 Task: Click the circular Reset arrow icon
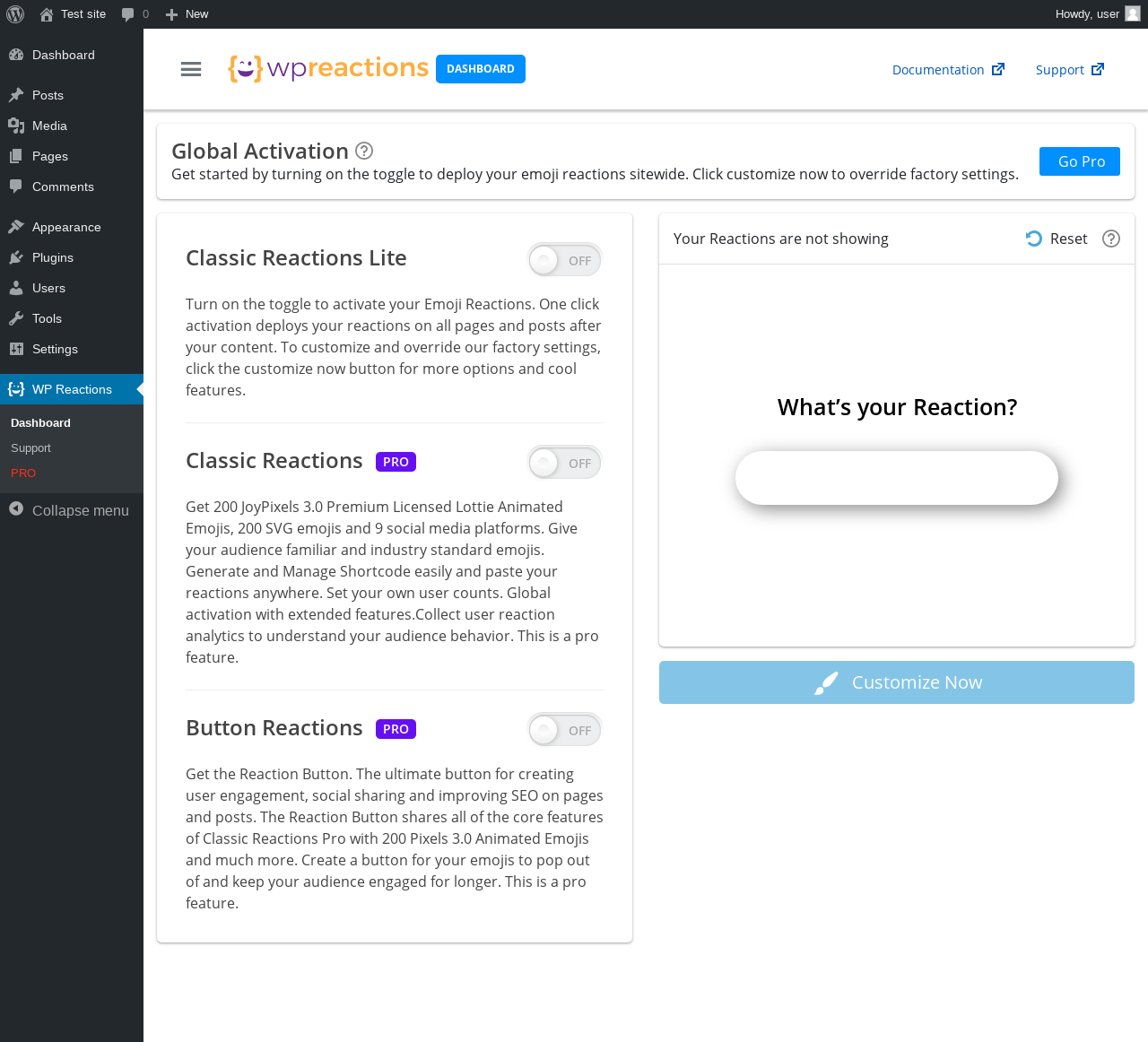1034,239
